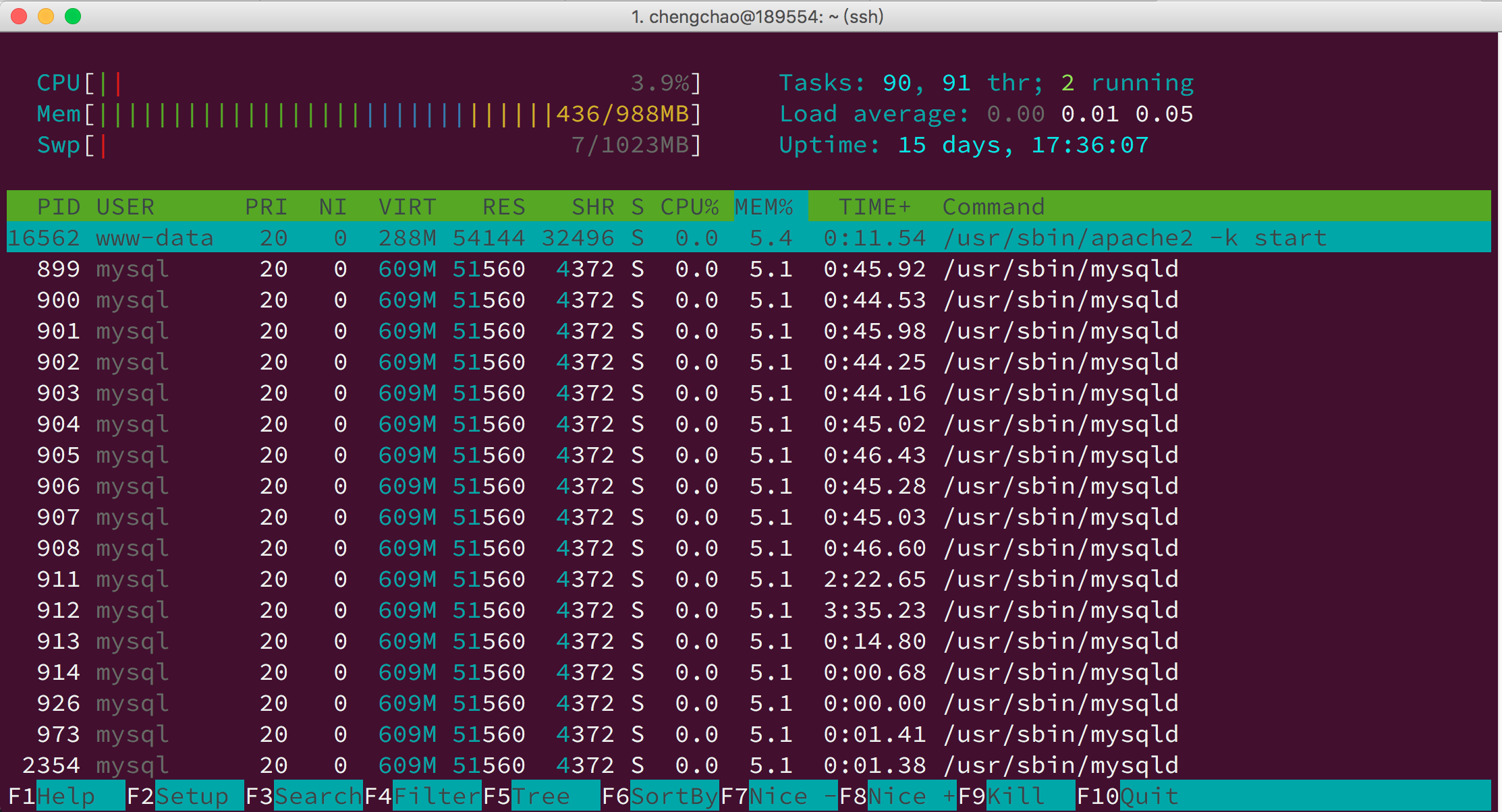Sort by the PID column header
This screenshot has height=812, width=1502.
59,206
